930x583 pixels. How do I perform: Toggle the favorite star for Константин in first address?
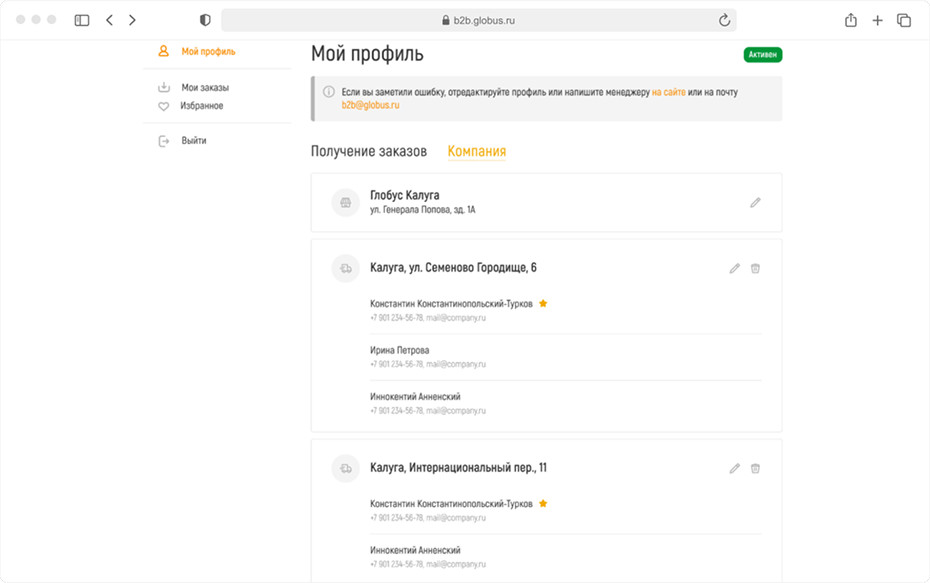543,303
